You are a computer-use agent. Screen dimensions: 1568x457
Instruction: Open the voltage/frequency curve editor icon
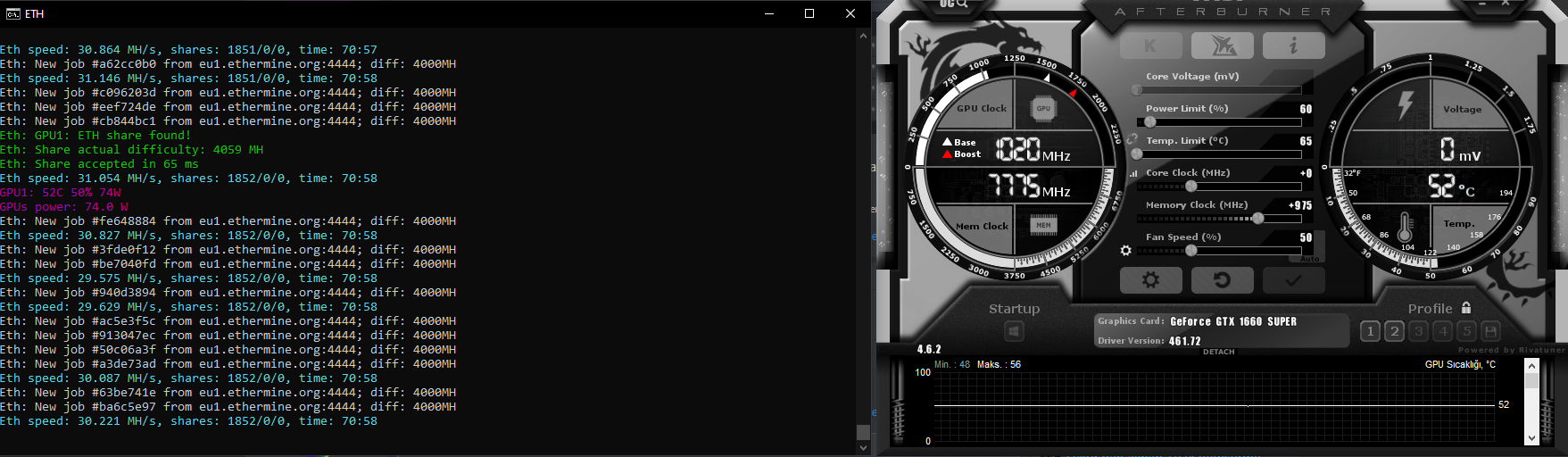tap(1134, 173)
